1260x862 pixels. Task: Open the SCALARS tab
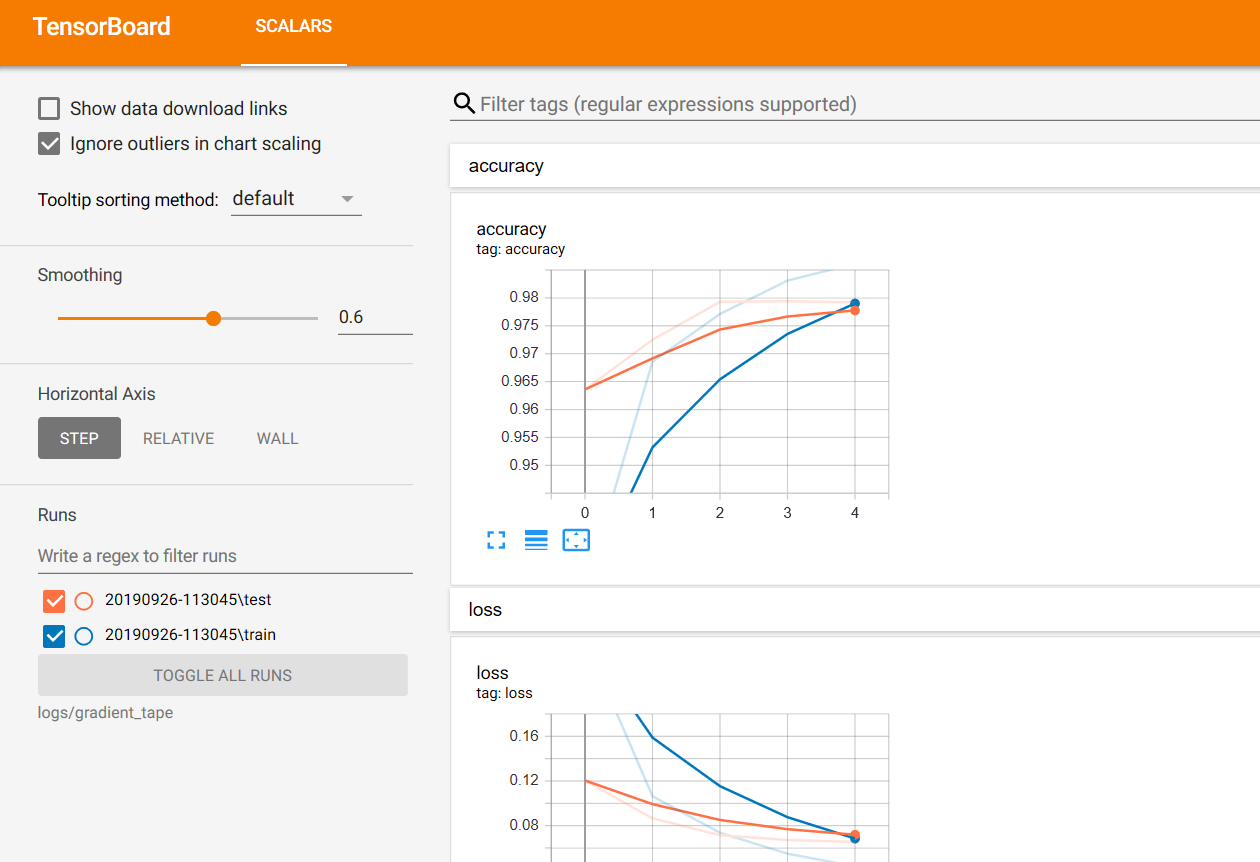click(294, 27)
